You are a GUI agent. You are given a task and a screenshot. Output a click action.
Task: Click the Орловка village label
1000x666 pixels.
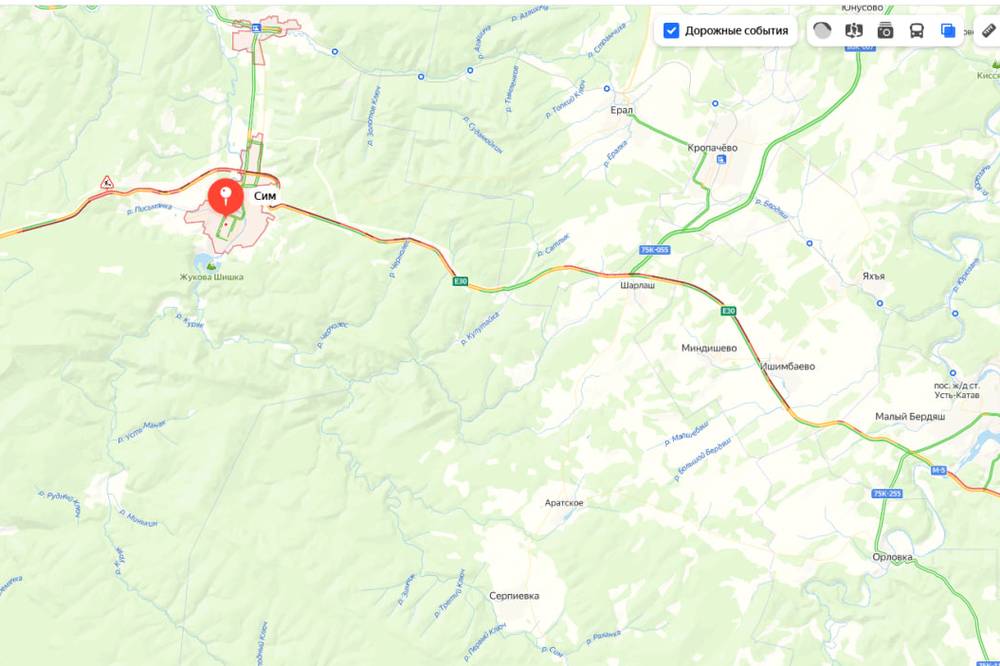click(x=892, y=557)
